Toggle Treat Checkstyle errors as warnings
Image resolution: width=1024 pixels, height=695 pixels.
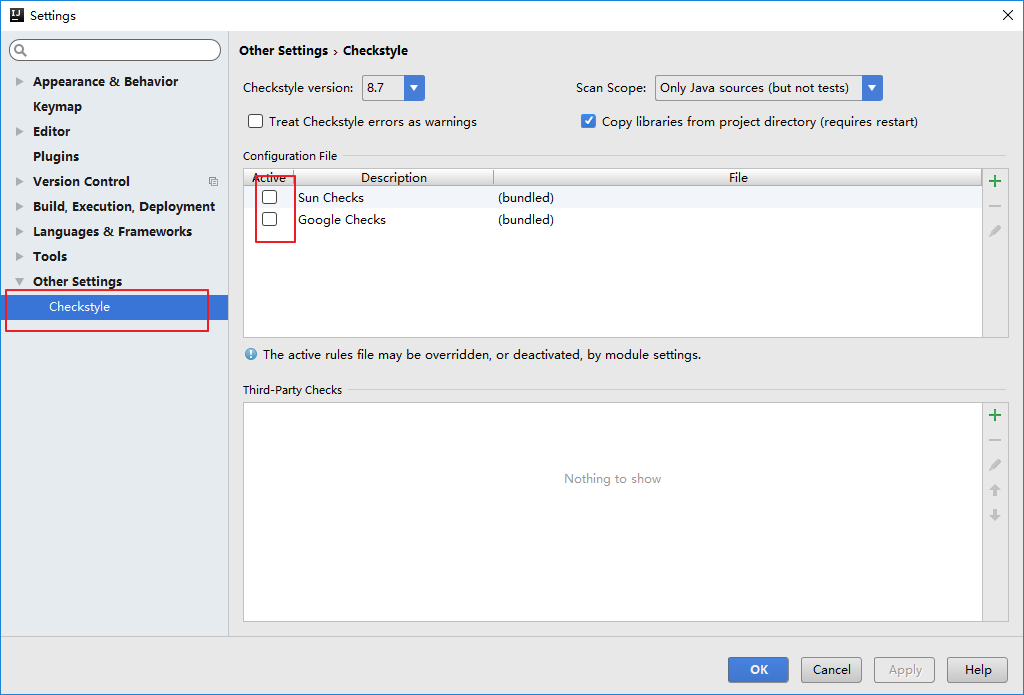(255, 121)
